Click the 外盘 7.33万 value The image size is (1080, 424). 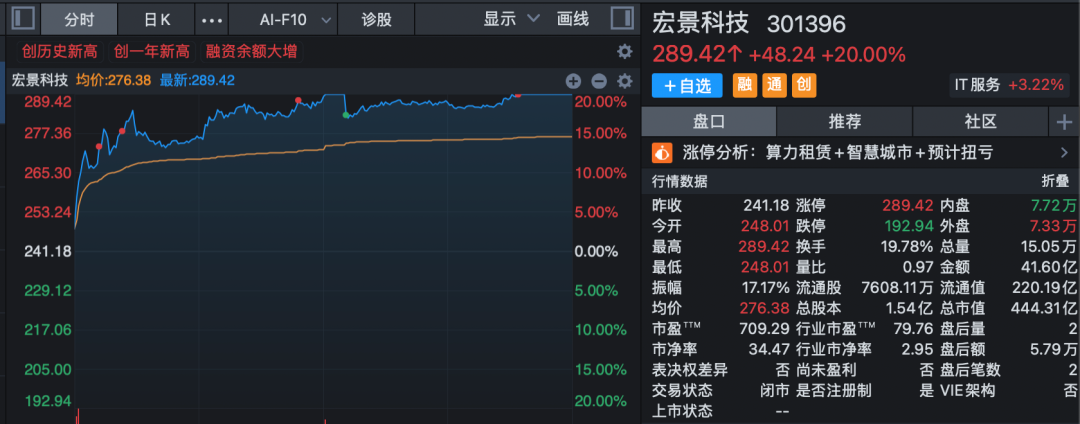pos(1053,226)
